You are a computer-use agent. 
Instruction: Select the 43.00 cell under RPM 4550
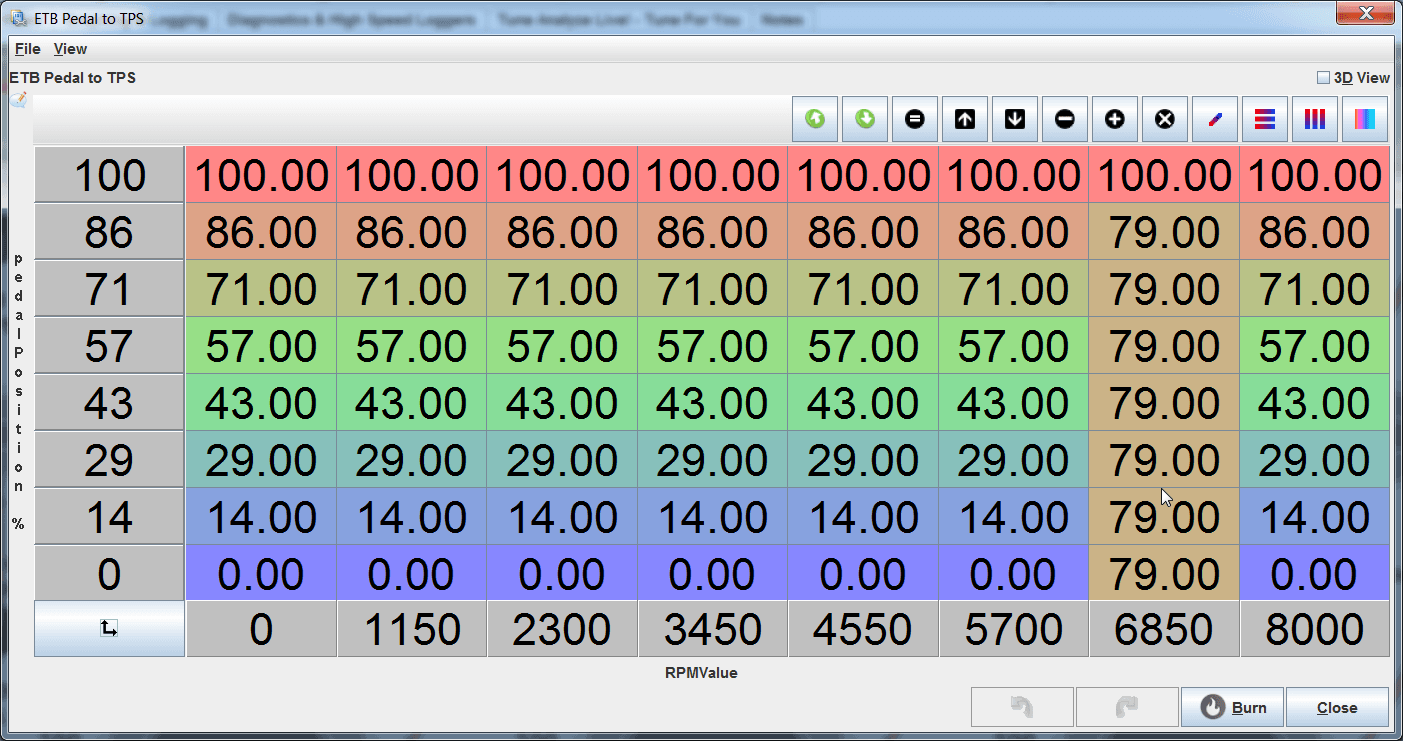click(863, 403)
